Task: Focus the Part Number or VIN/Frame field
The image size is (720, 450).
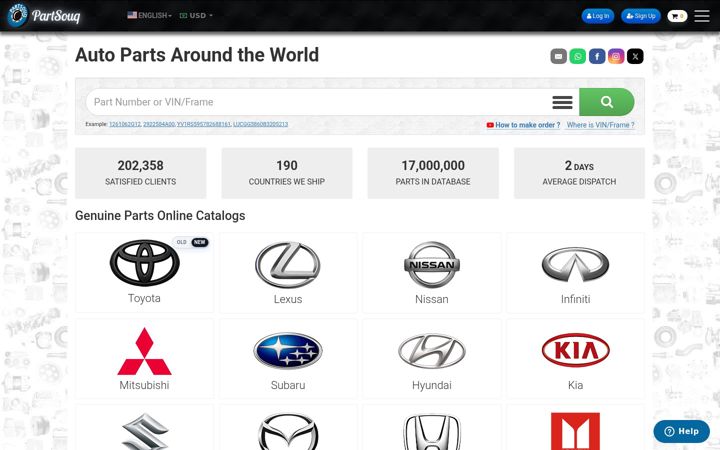Action: (317, 102)
